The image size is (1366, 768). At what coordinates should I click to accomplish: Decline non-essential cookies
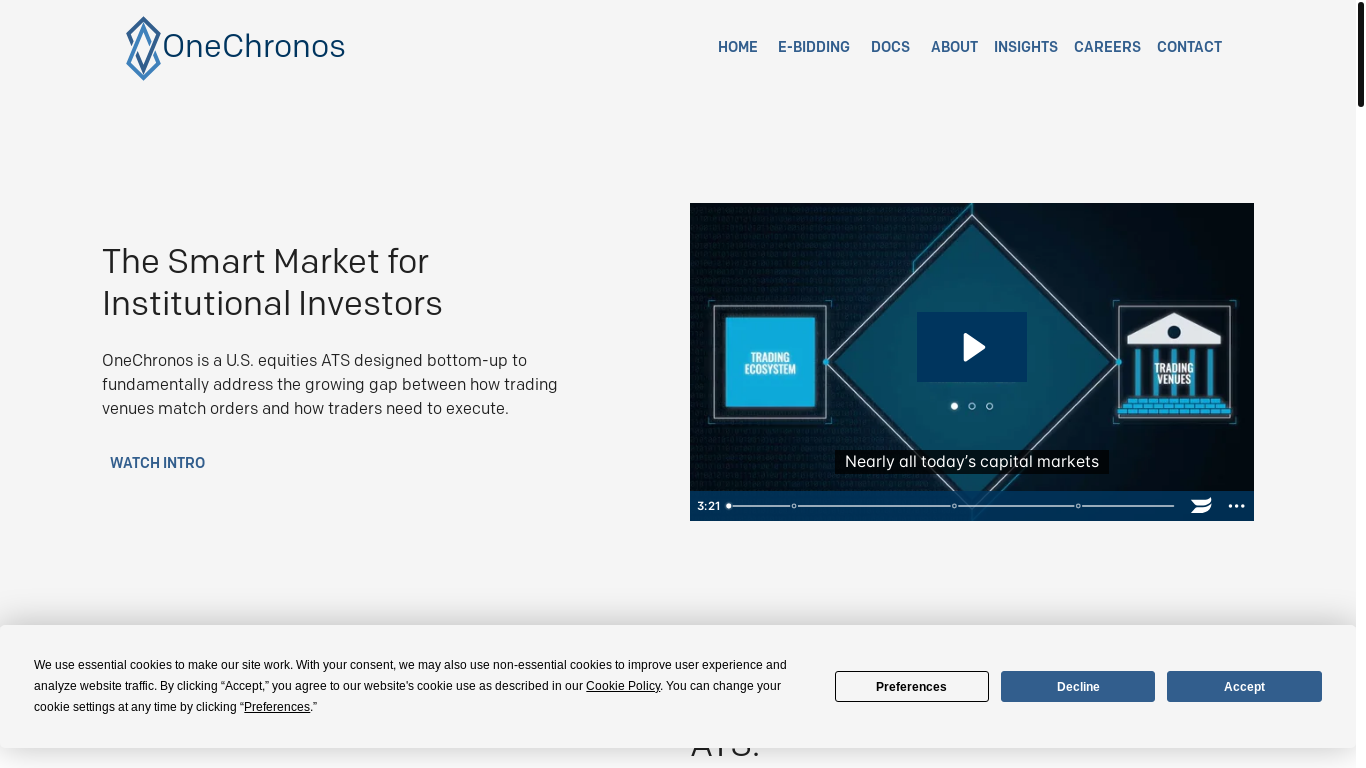point(1078,686)
